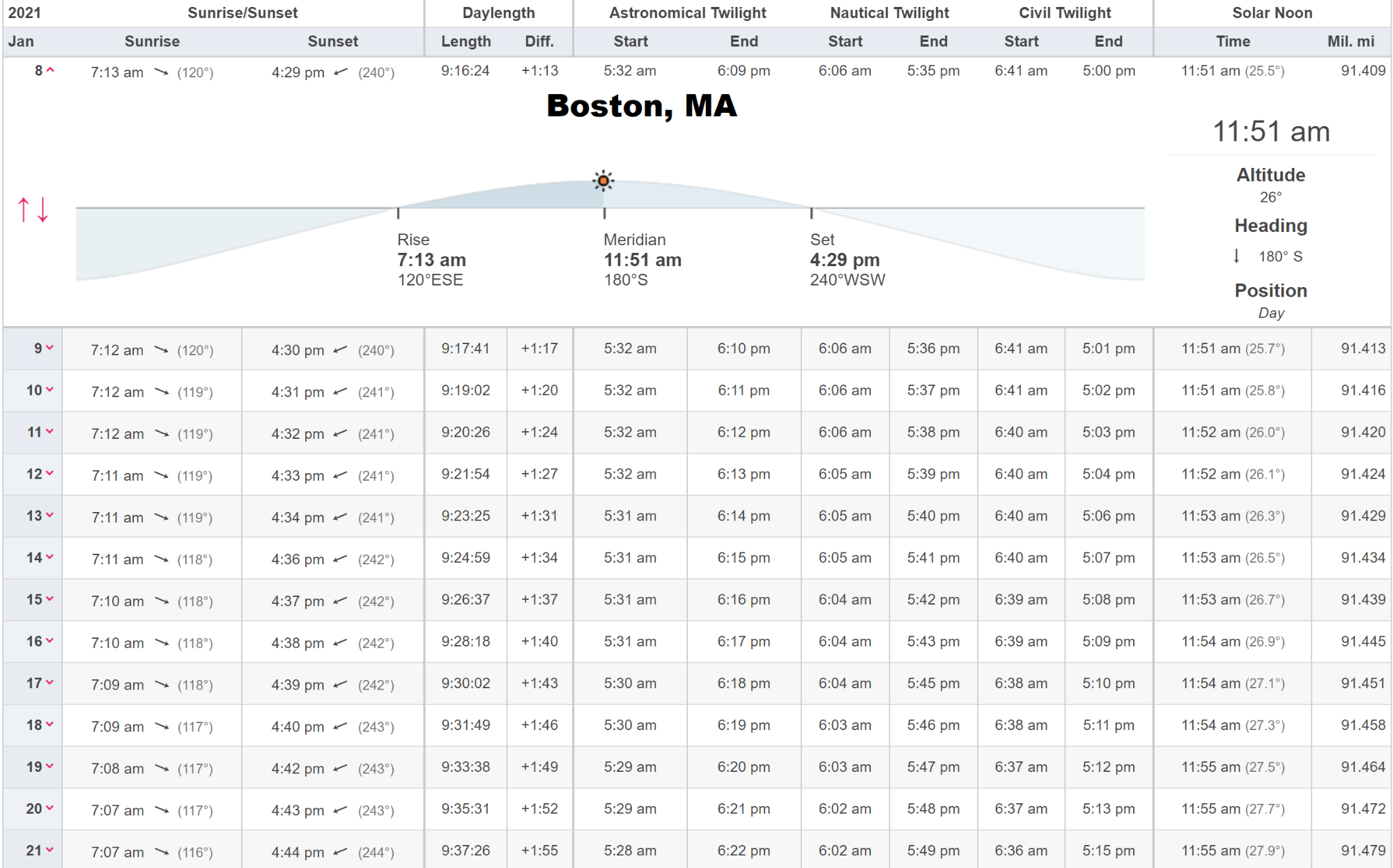This screenshot has width=1393, height=868.
Task: Click the sunset direction arrow for Jan 12
Action: [x=340, y=475]
